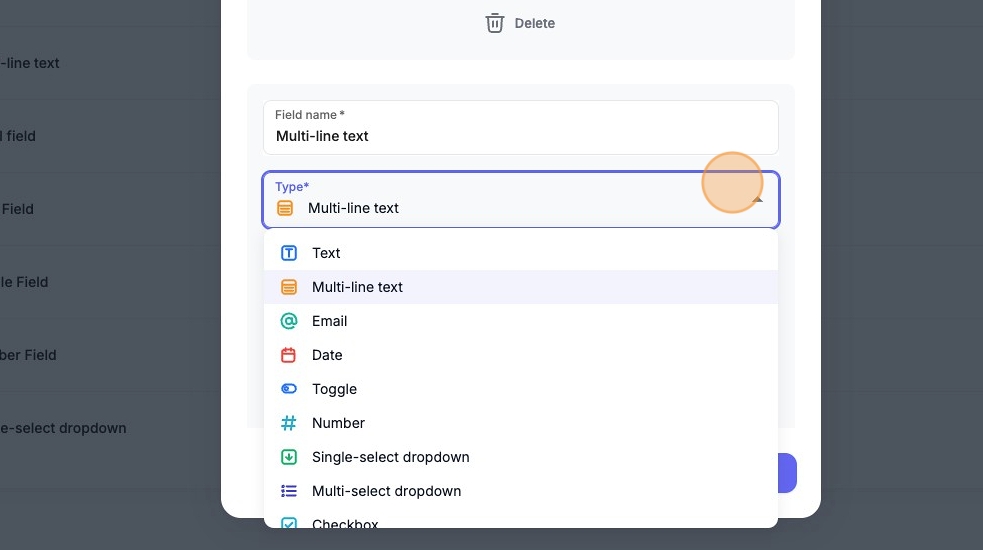The width and height of the screenshot is (983, 550).
Task: Click the blue Toggle switch icon
Action: coord(288,389)
